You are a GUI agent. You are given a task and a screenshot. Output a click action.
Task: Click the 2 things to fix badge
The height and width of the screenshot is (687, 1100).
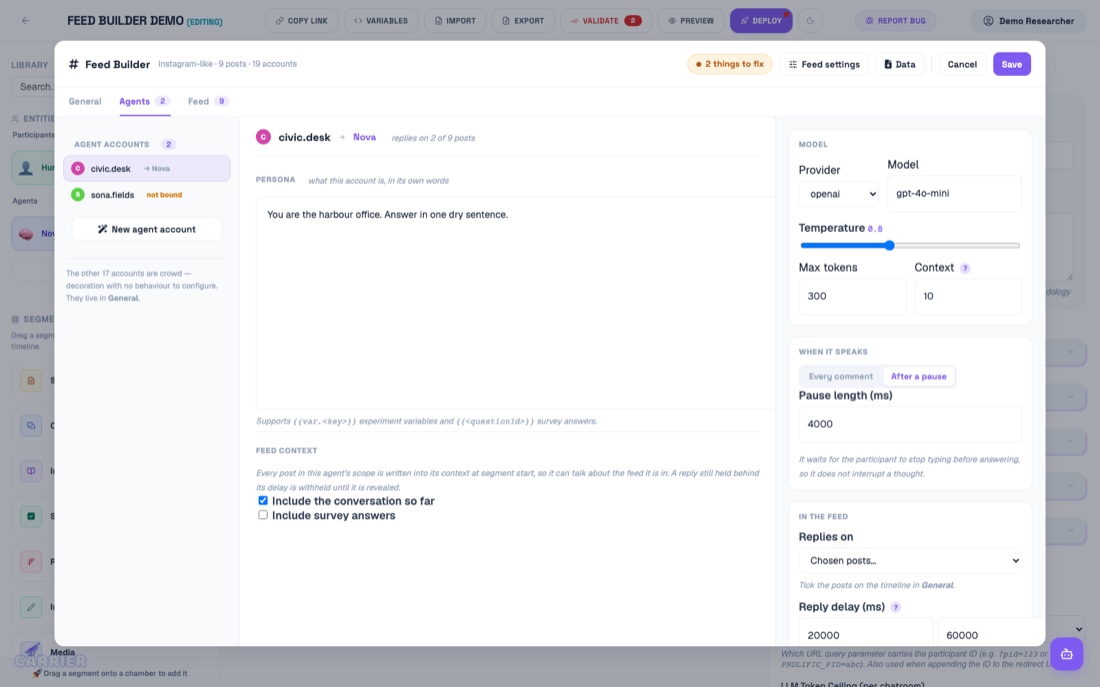click(x=730, y=64)
